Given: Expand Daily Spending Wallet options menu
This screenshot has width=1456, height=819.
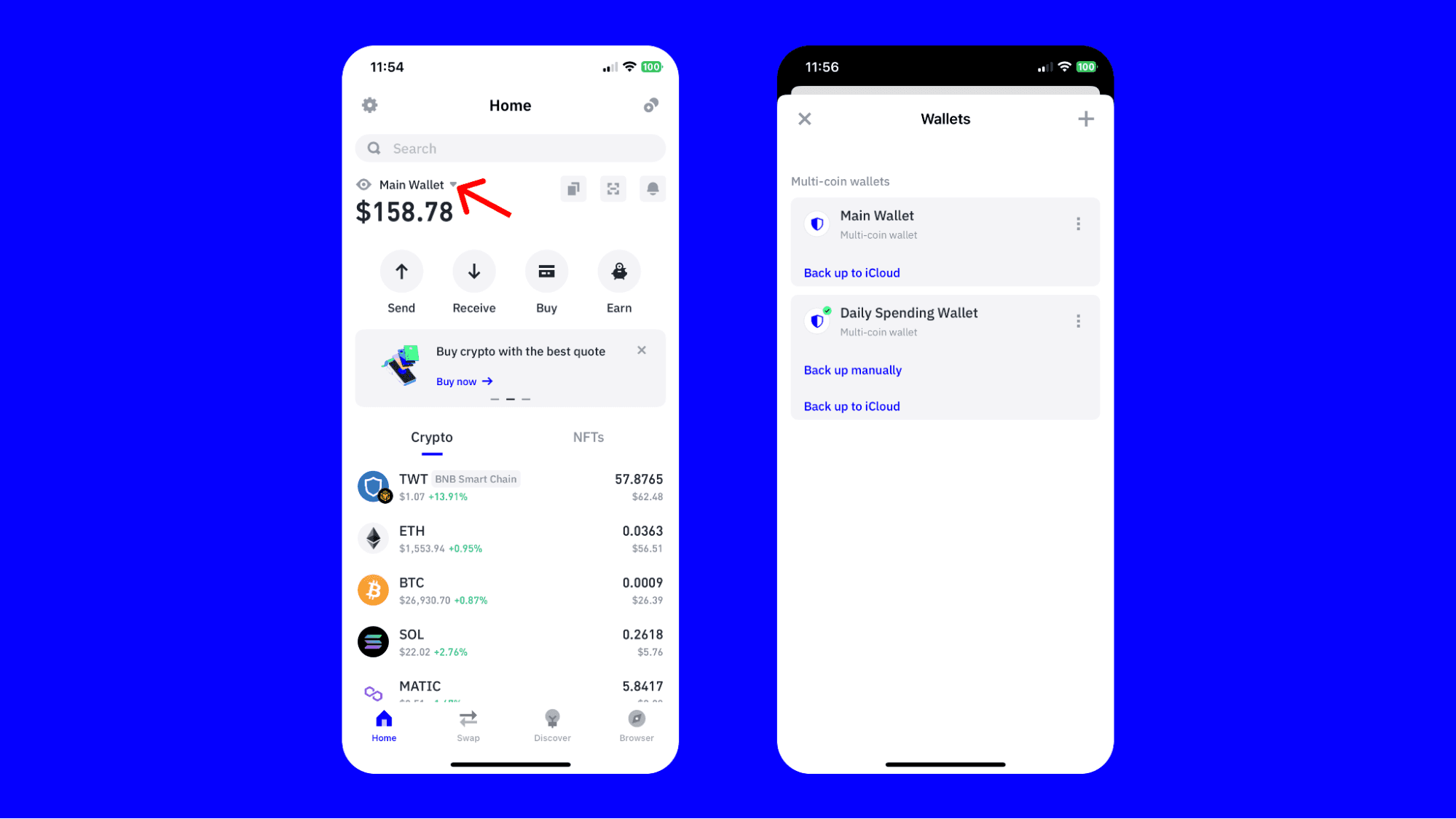Looking at the screenshot, I should click(1078, 320).
